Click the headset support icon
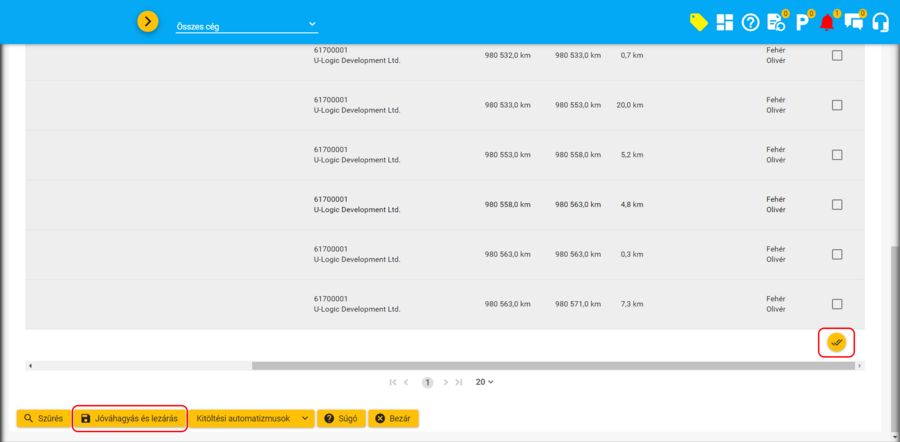The image size is (900, 442). [880, 22]
